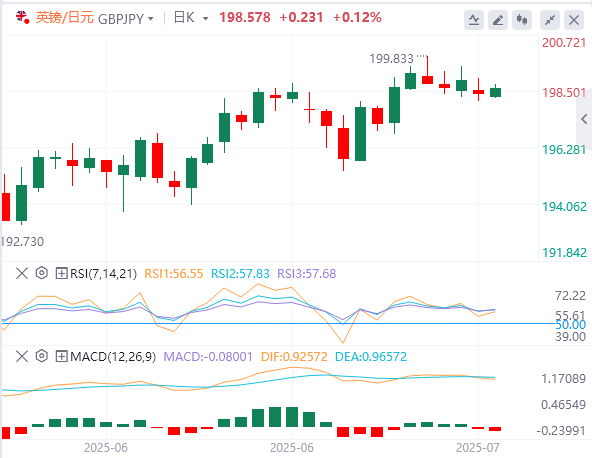This screenshot has width=592, height=458.
Task: Select the pencil drawing tool icon
Action: (x=498, y=20)
